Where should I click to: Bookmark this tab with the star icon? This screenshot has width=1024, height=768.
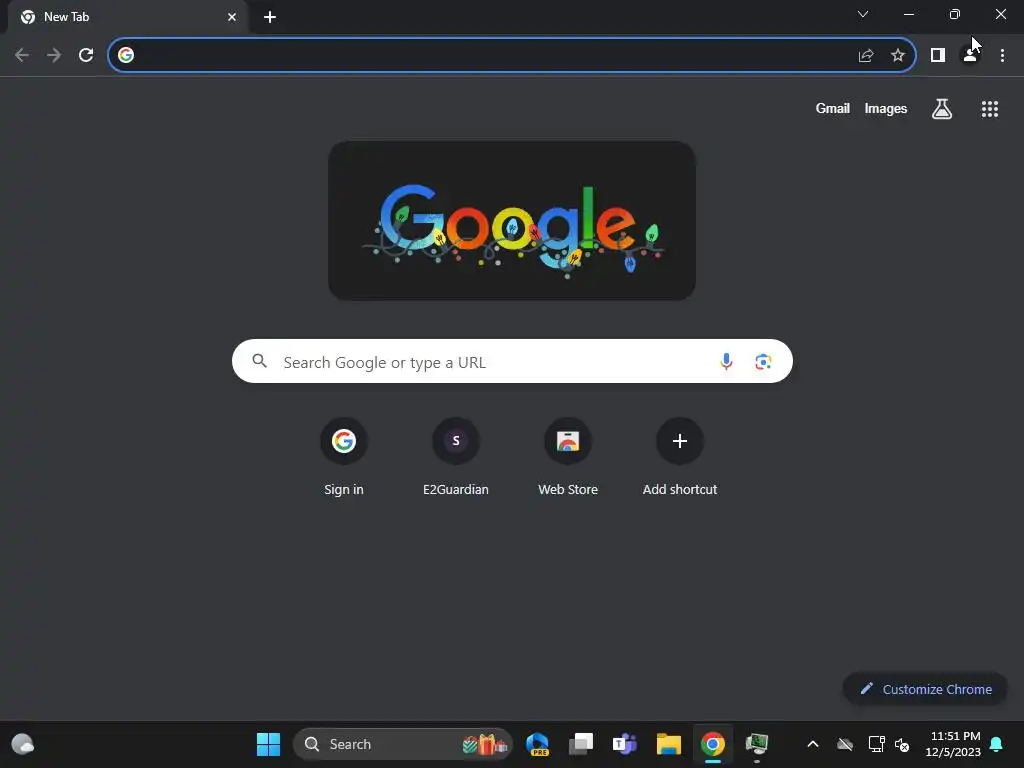(898, 56)
